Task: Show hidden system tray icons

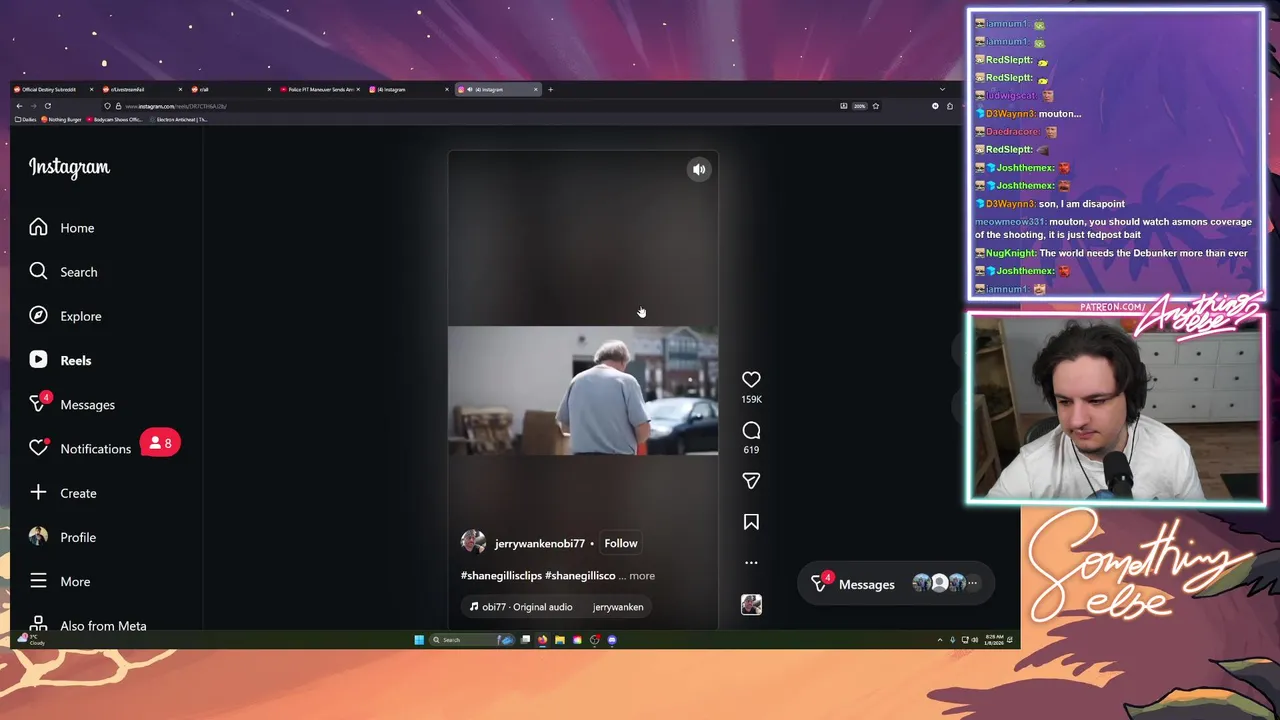Action: 940,640
